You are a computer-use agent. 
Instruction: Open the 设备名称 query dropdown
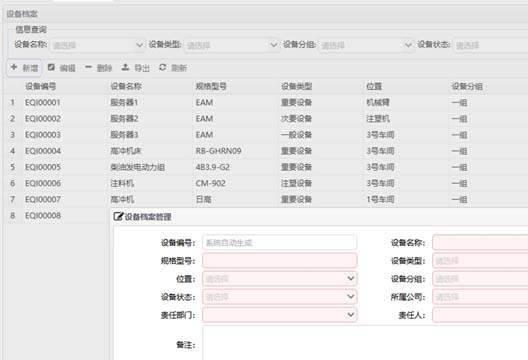[x=98, y=45]
